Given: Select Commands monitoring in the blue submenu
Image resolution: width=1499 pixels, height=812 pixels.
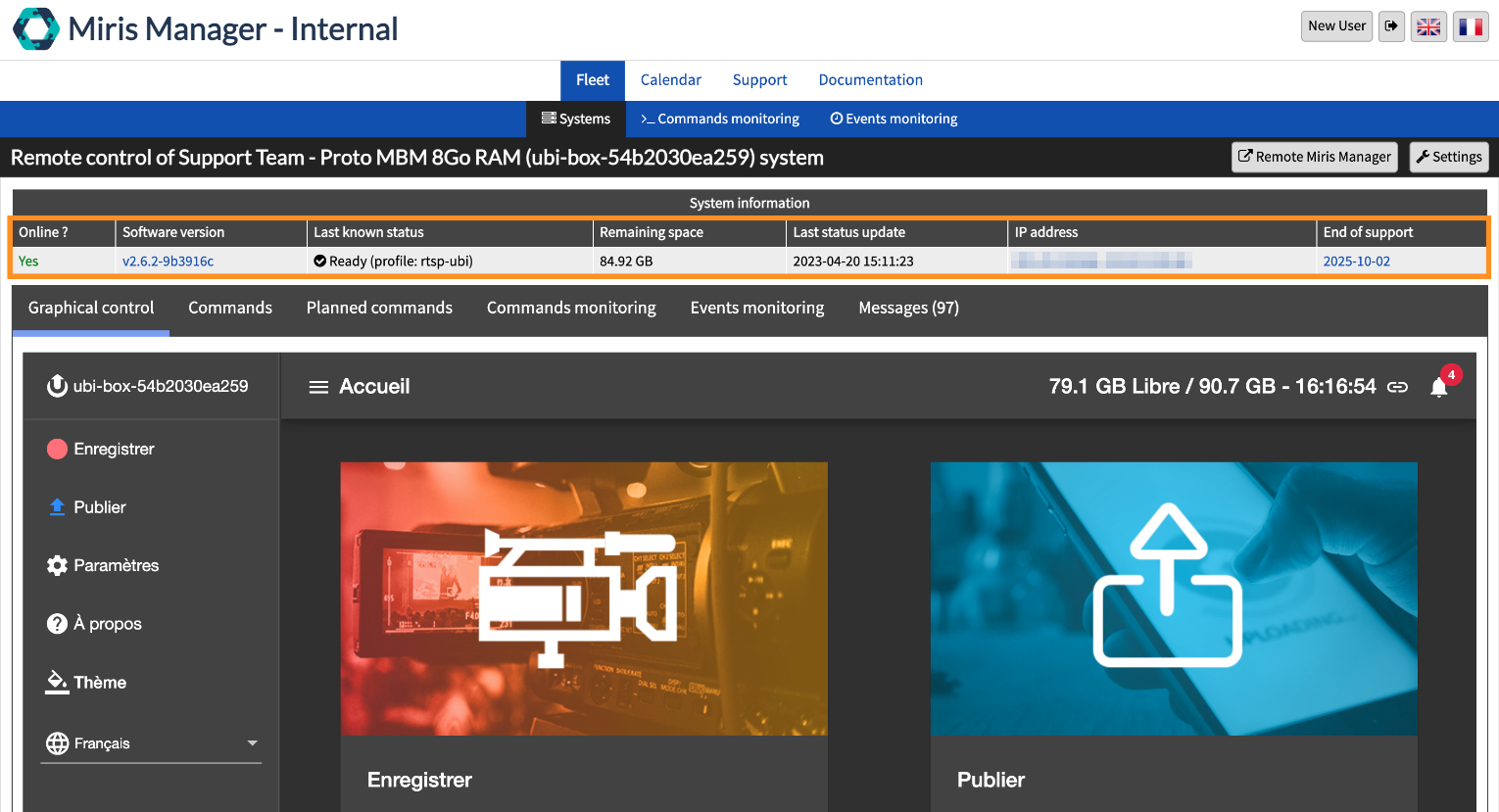Looking at the screenshot, I should tap(720, 119).
